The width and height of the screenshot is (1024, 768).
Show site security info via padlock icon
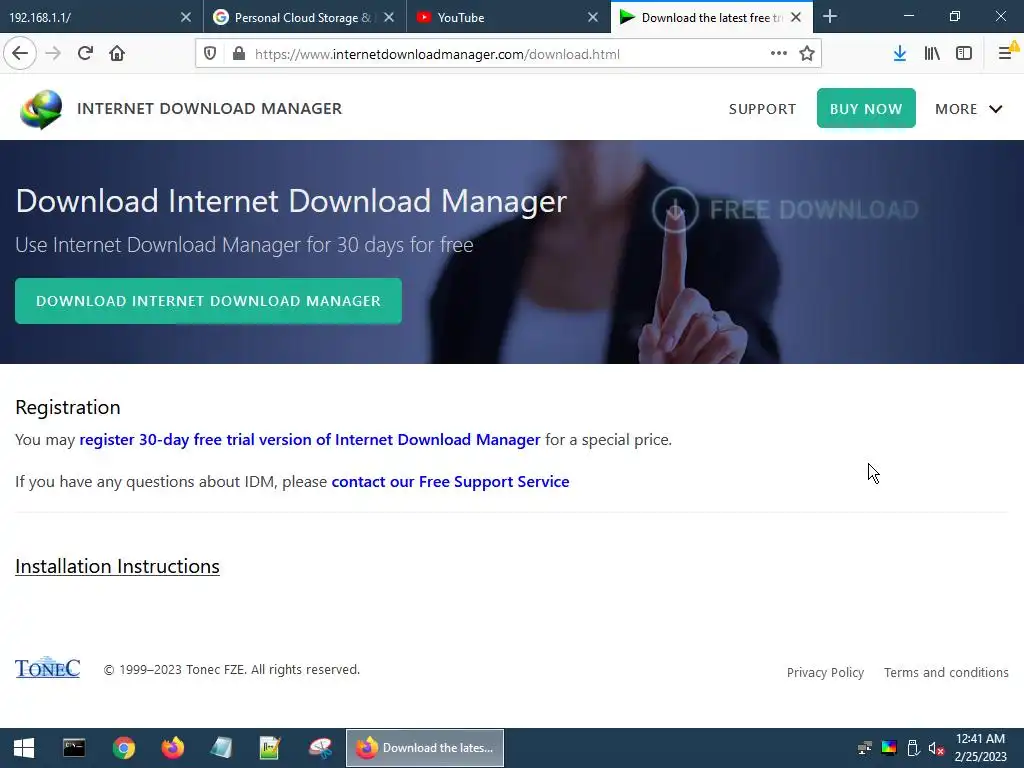tap(239, 54)
